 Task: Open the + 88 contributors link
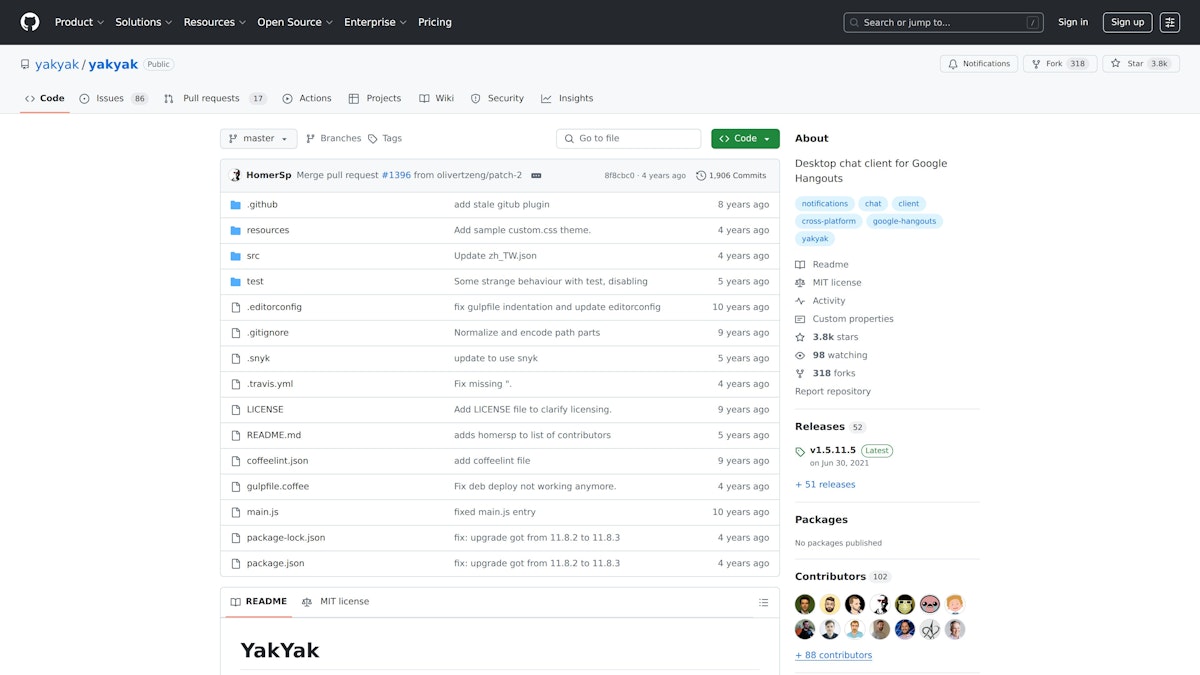(833, 654)
